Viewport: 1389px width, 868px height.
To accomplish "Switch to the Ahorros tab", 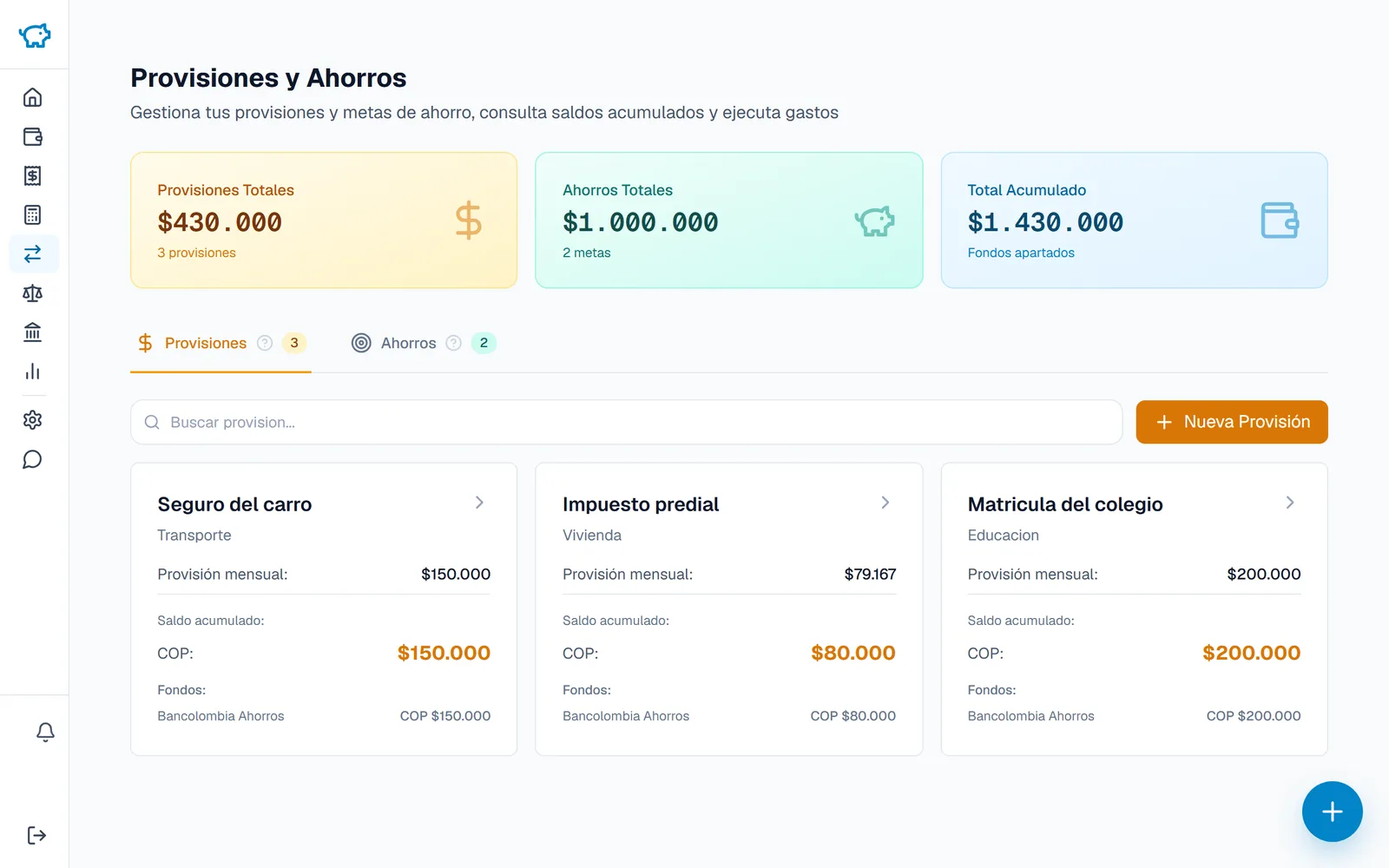I will click(424, 344).
